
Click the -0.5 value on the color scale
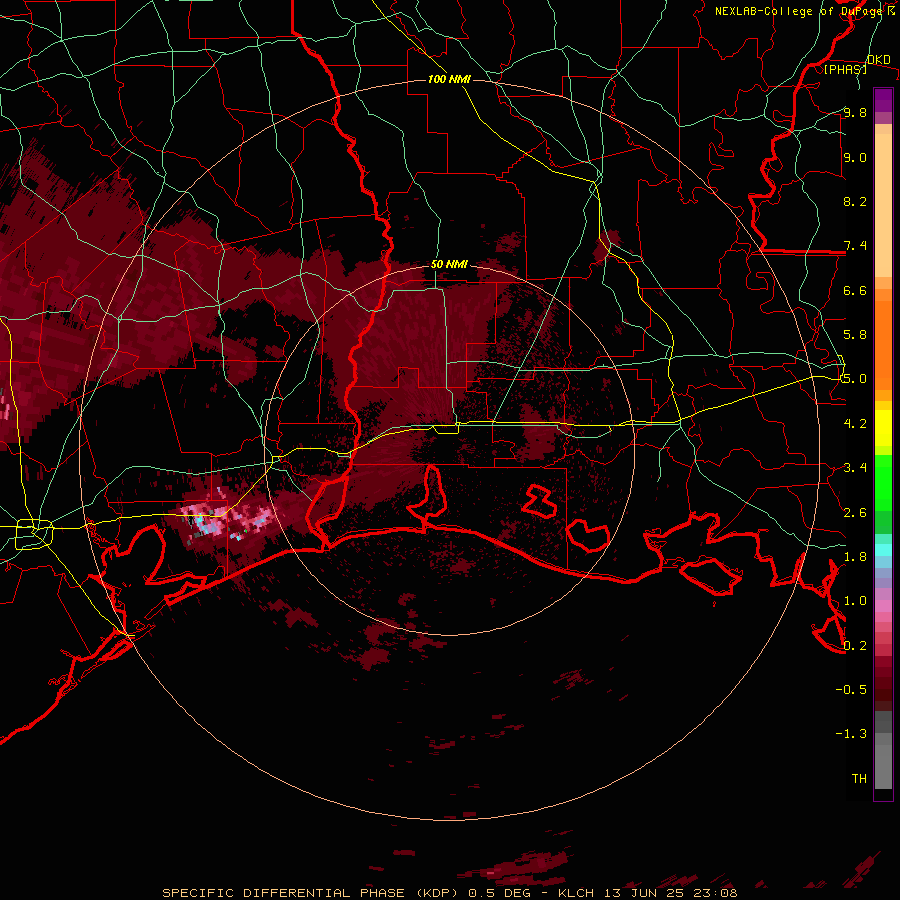(851, 690)
